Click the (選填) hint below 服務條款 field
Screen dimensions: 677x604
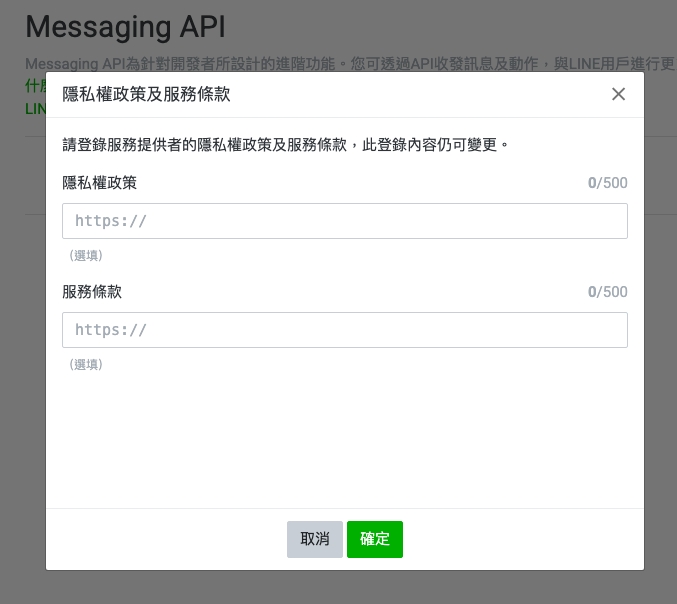pos(86,365)
